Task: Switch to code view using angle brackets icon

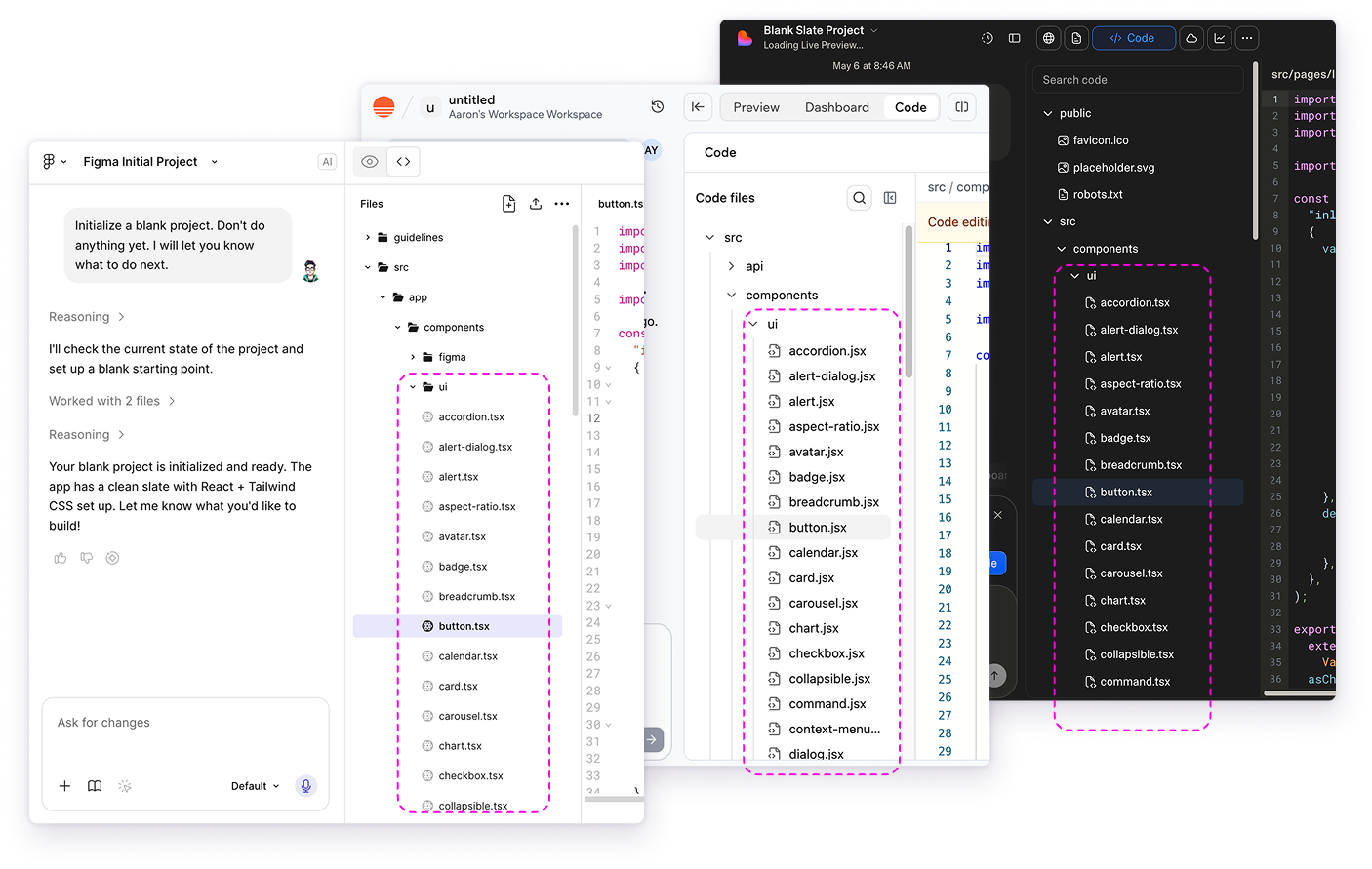Action: tap(403, 162)
